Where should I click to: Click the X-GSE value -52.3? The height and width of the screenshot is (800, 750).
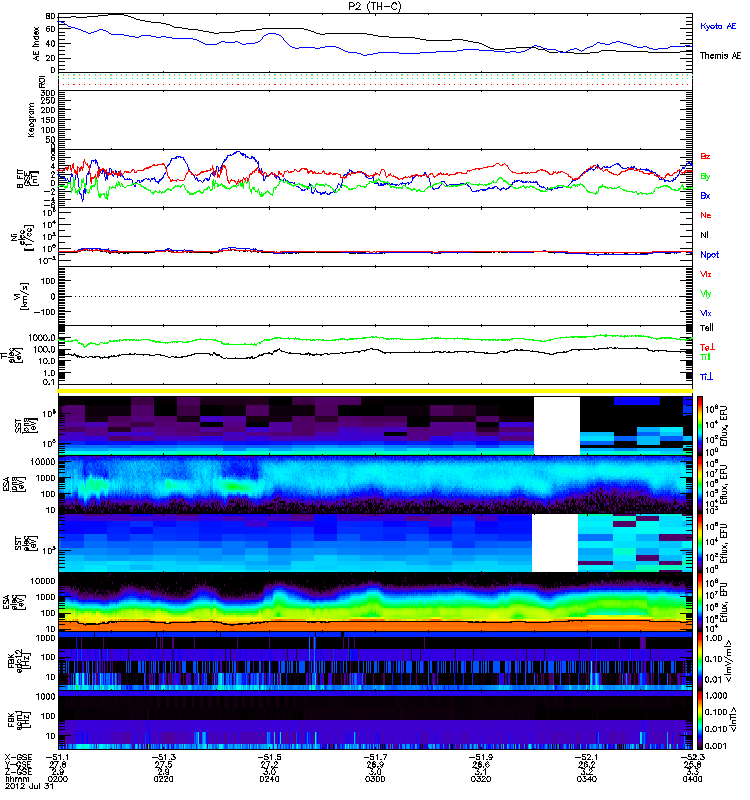click(692, 757)
